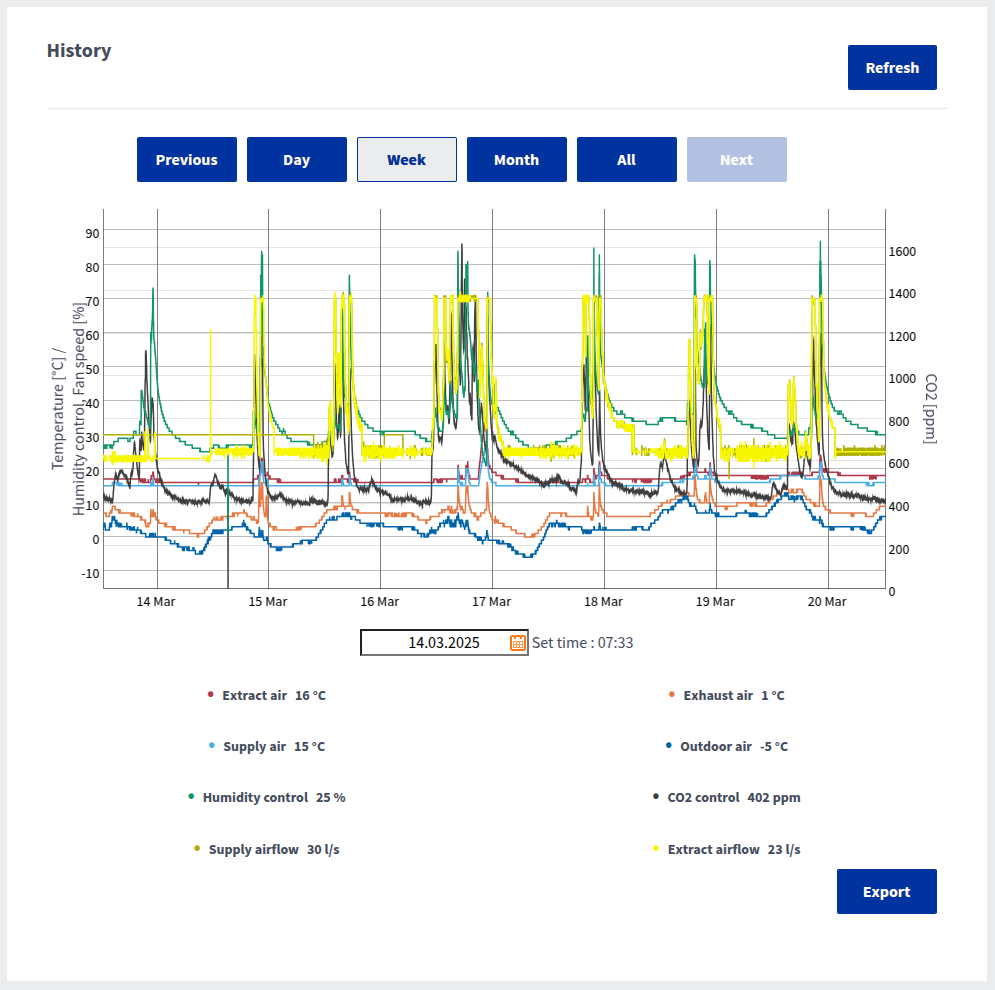This screenshot has width=995, height=990.
Task: Hide the Extract airflow series
Action: [726, 850]
